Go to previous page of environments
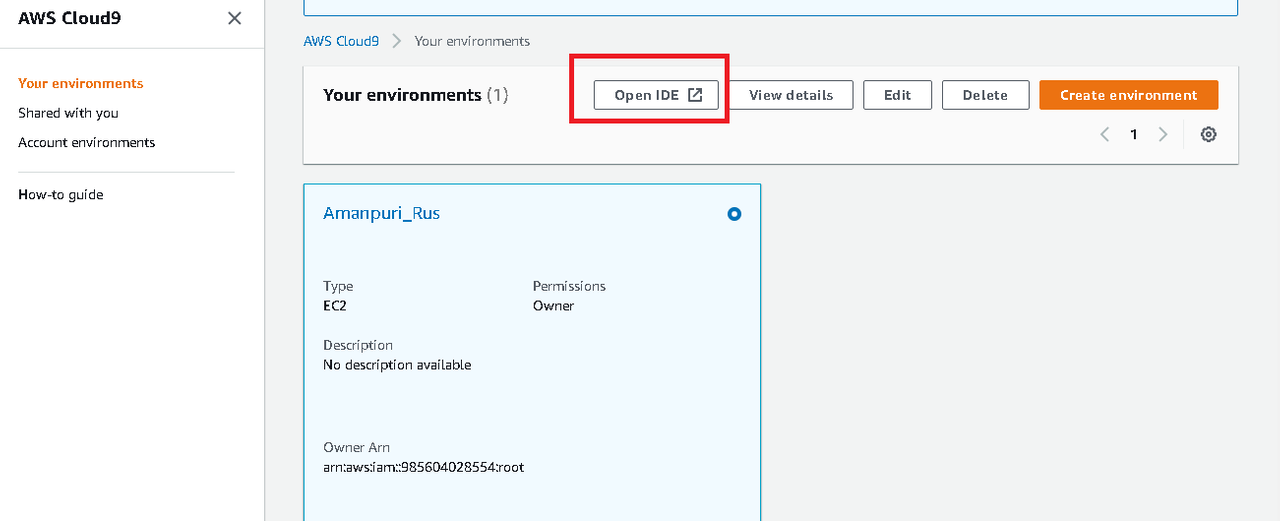Viewport: 1280px width, 521px height. (1105, 134)
